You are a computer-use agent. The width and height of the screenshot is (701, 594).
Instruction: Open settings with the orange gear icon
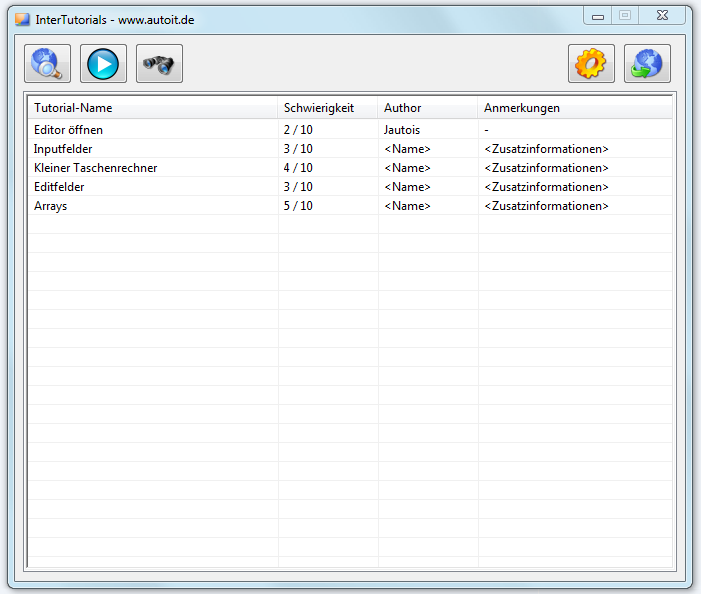pyautogui.click(x=591, y=64)
